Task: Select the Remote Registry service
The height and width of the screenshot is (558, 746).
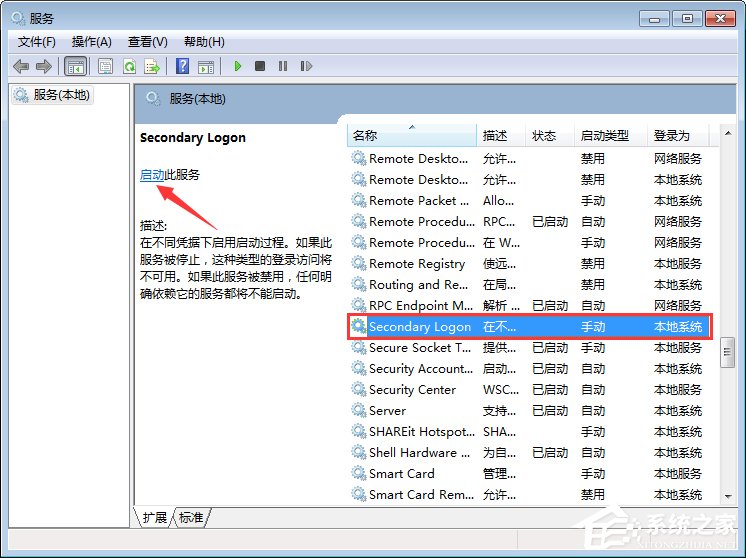Action: click(x=530, y=264)
